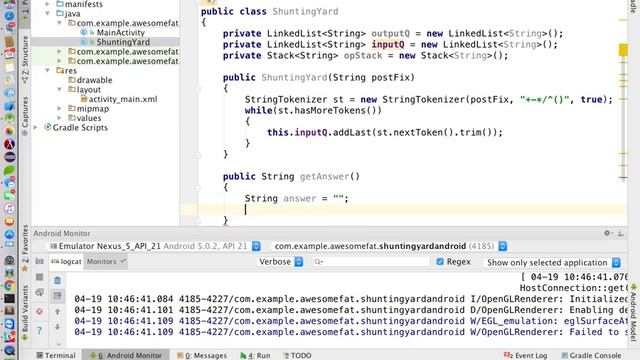Select ShuntingYard in the project tree

[x=123, y=42]
